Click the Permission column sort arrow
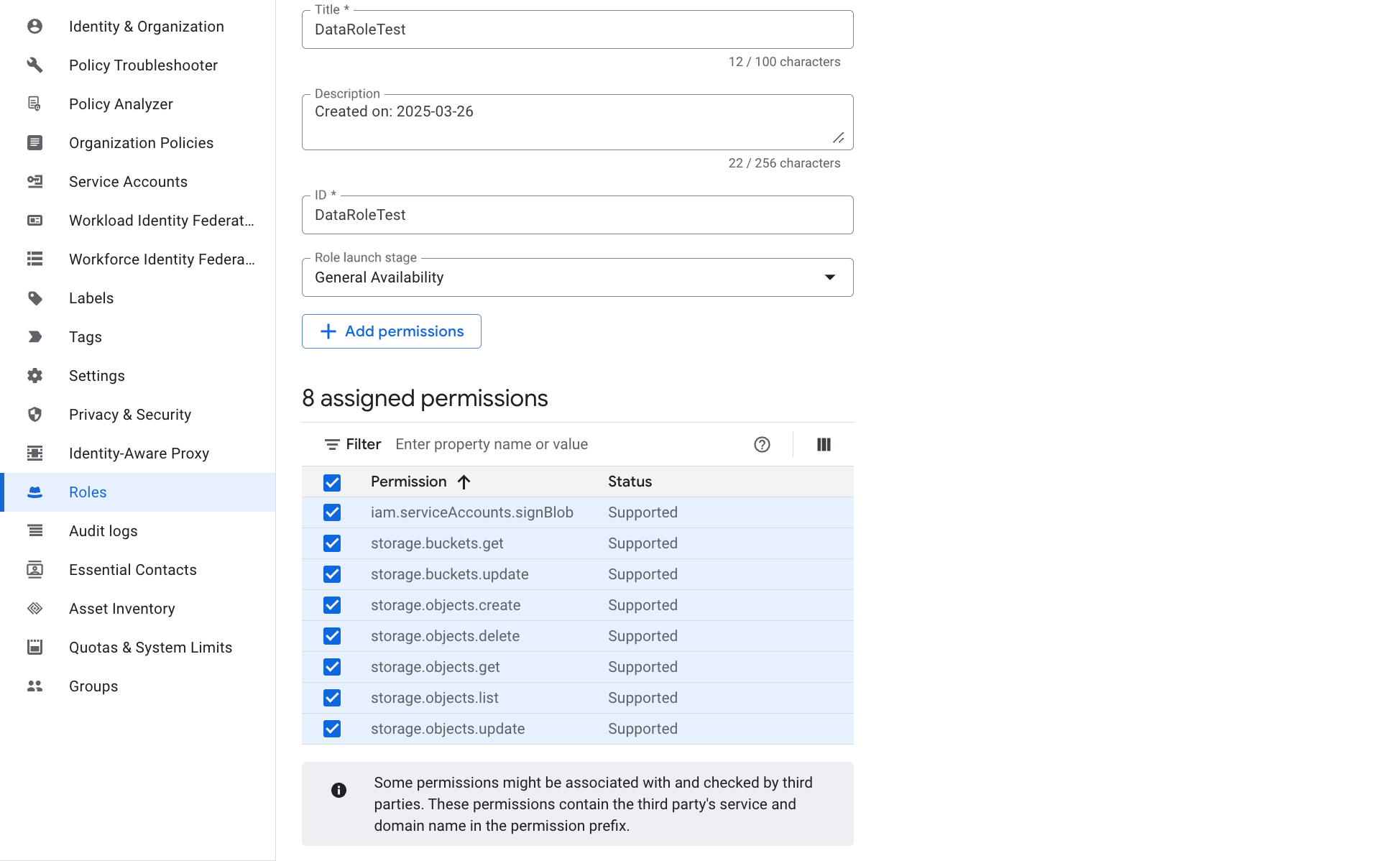 (x=464, y=482)
